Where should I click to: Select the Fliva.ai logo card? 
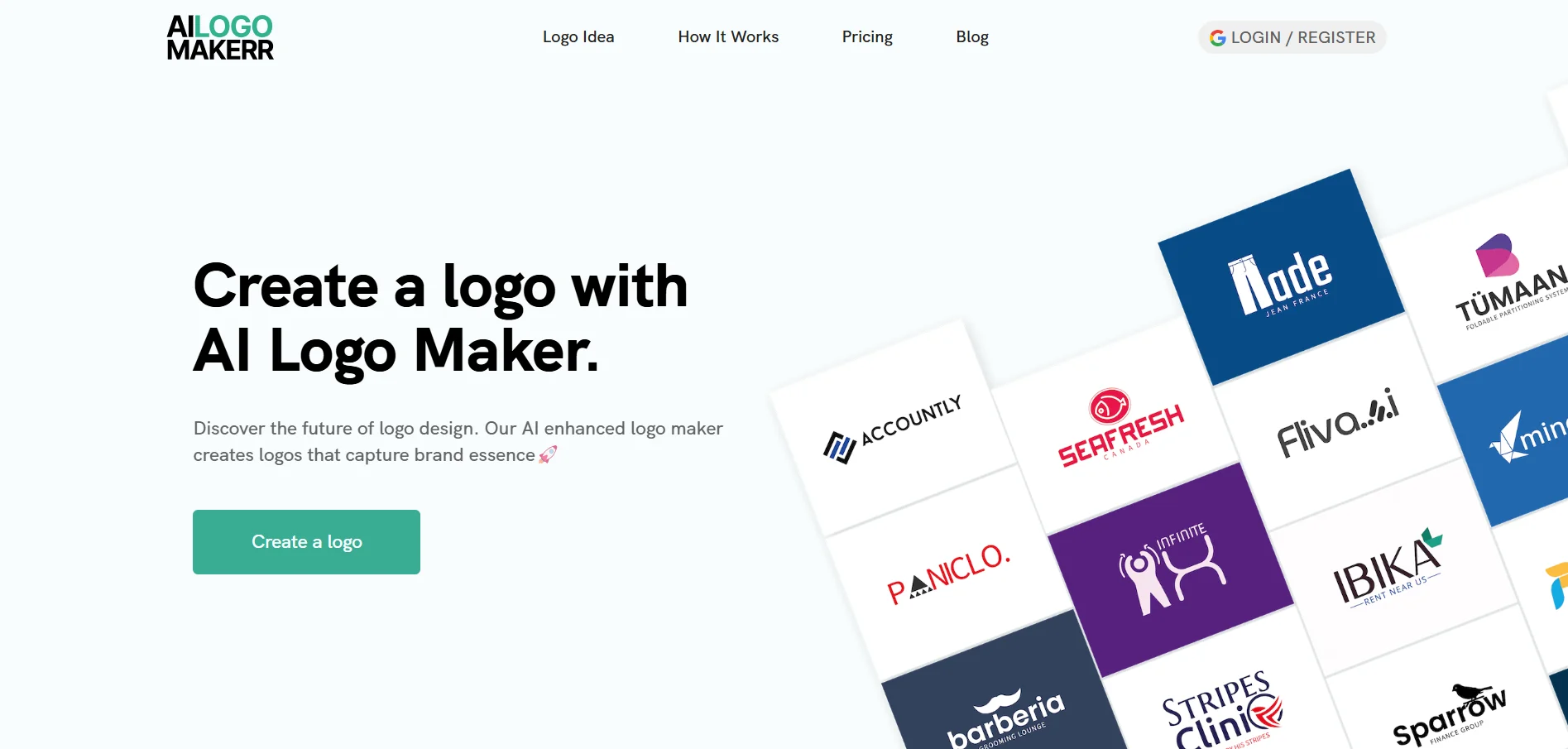[1337, 422]
